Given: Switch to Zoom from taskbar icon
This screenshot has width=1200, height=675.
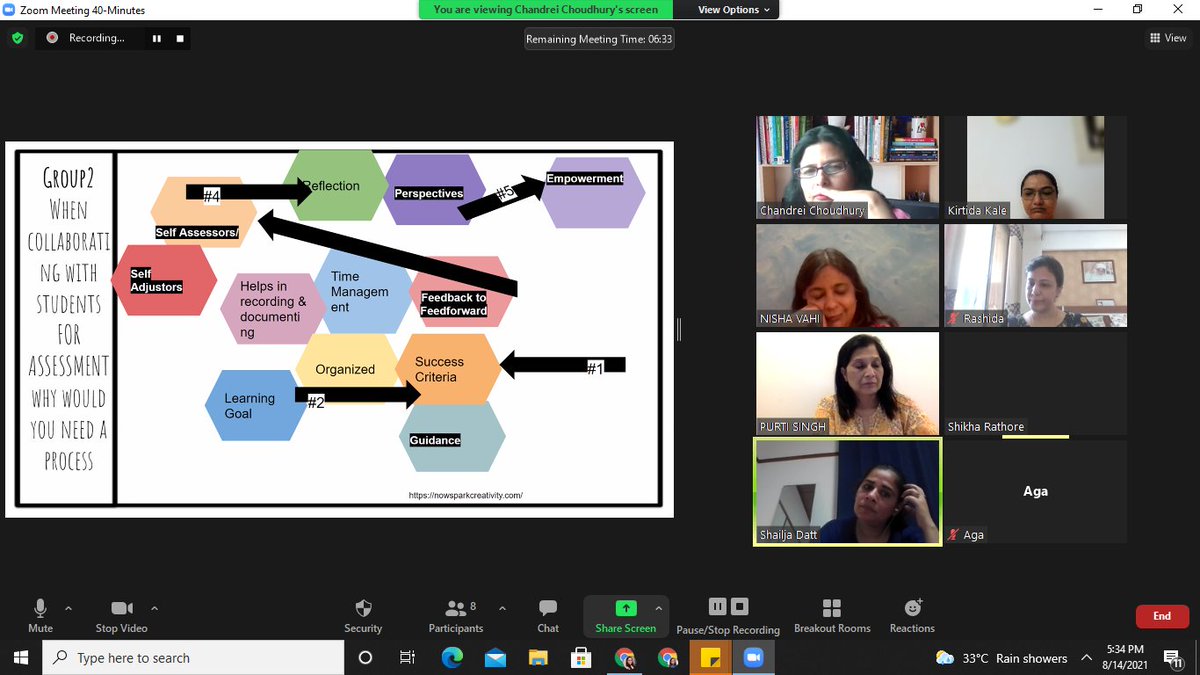Looking at the screenshot, I should pyautogui.click(x=754, y=658).
